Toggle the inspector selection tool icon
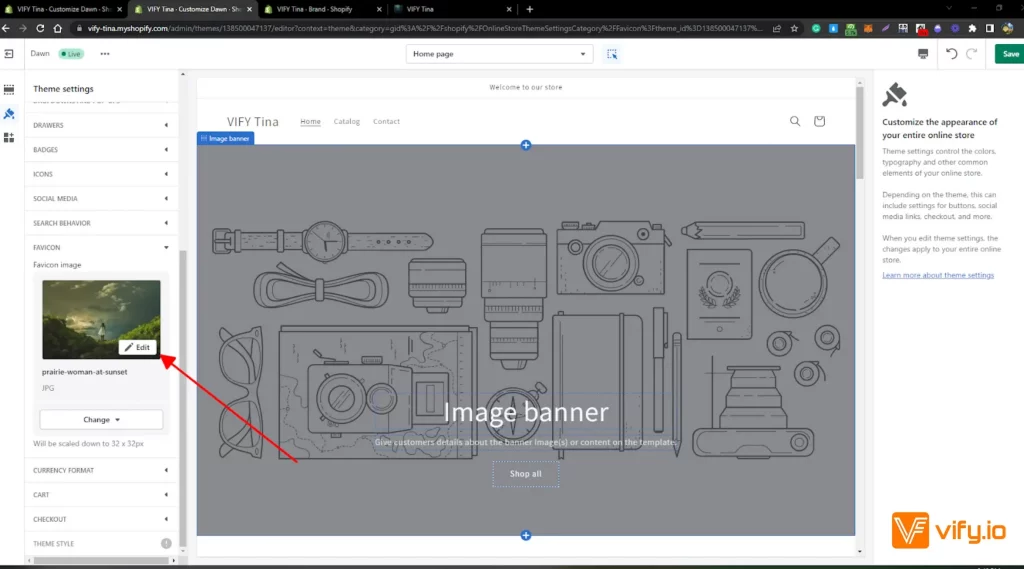The image size is (1024, 569). [x=612, y=54]
